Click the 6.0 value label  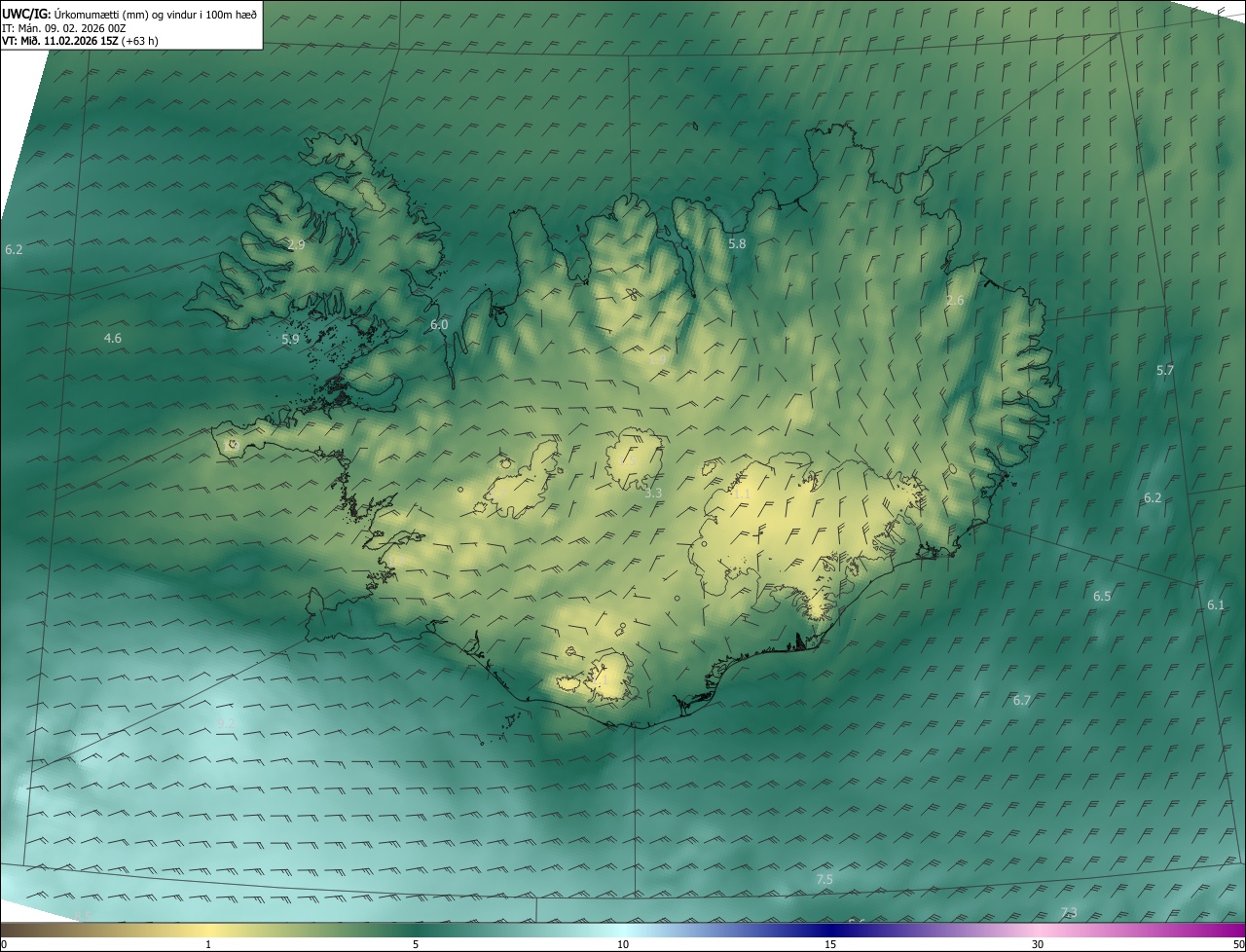click(x=439, y=325)
